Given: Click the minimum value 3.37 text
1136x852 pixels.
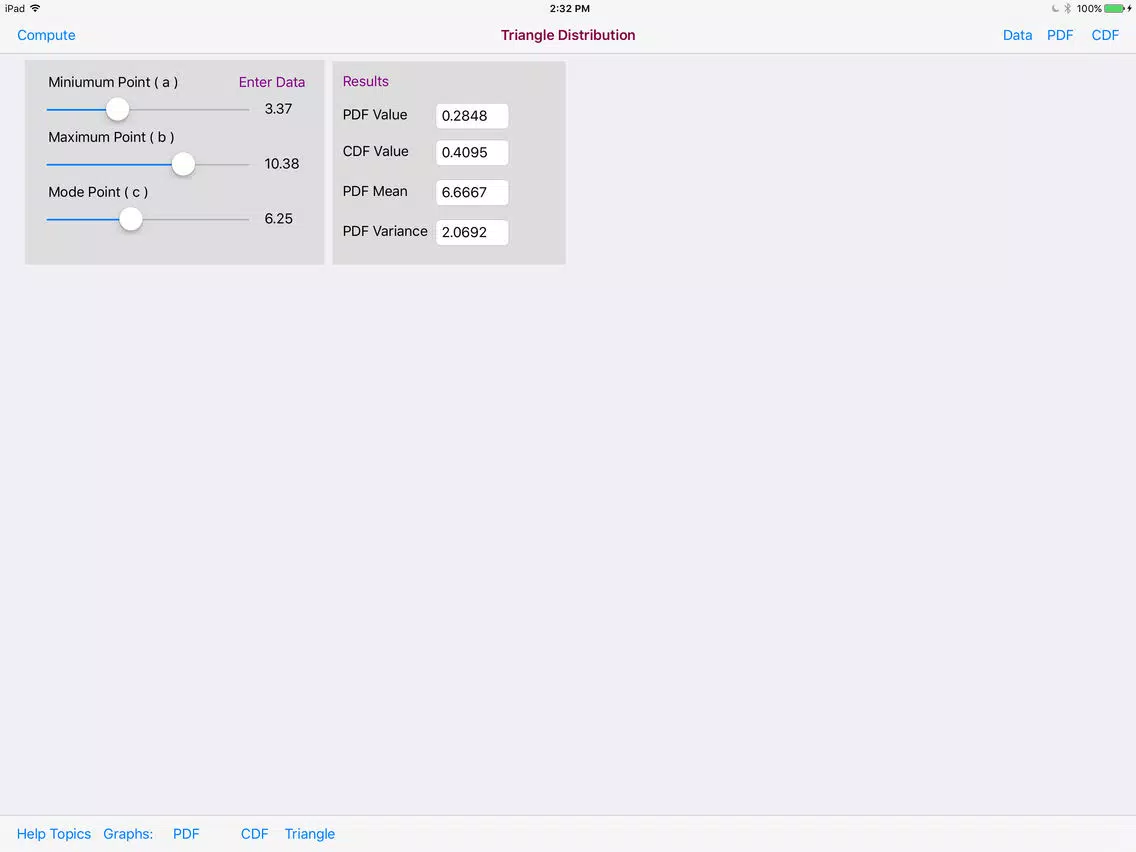Looking at the screenshot, I should tap(278, 109).
